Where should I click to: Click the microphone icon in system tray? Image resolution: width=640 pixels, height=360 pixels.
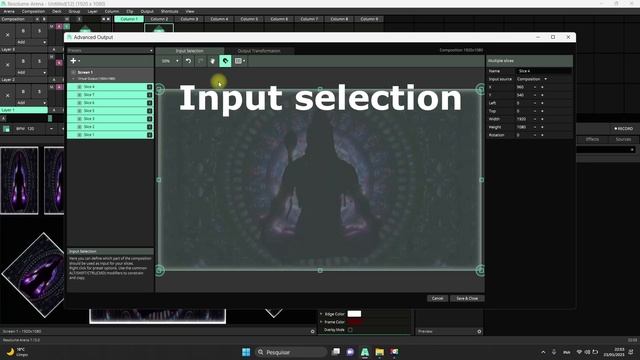(554, 352)
